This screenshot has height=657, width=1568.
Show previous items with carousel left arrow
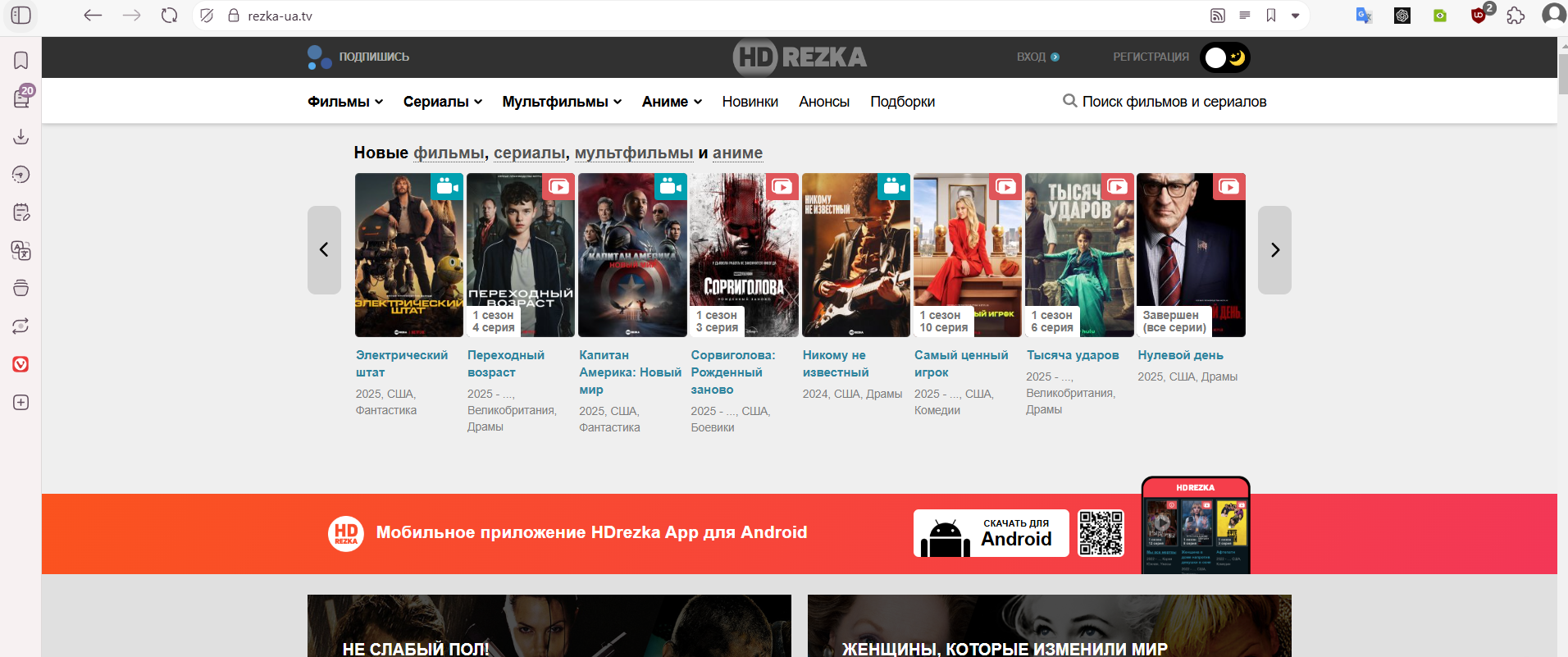point(324,250)
